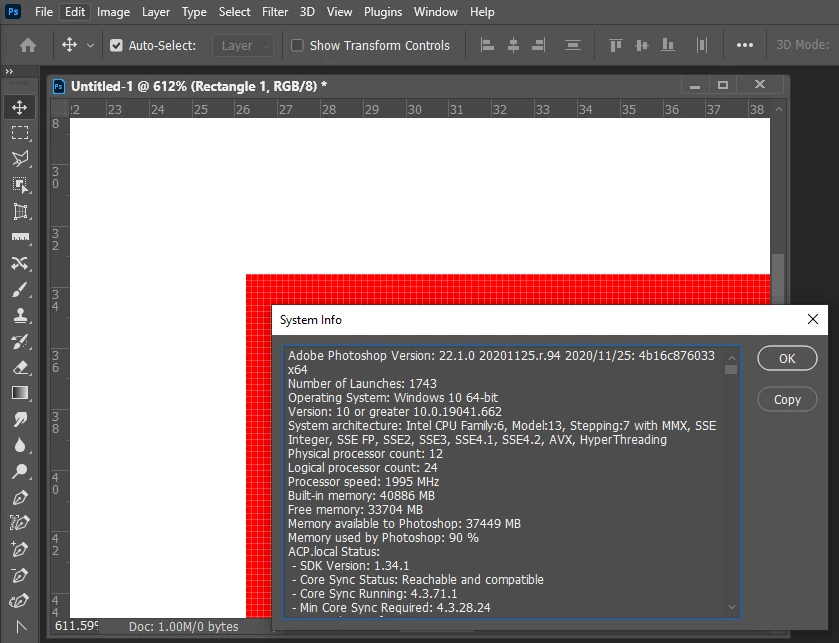The width and height of the screenshot is (839, 643).
Task: Toggle the Auto-Select checkbox
Action: coord(116,45)
